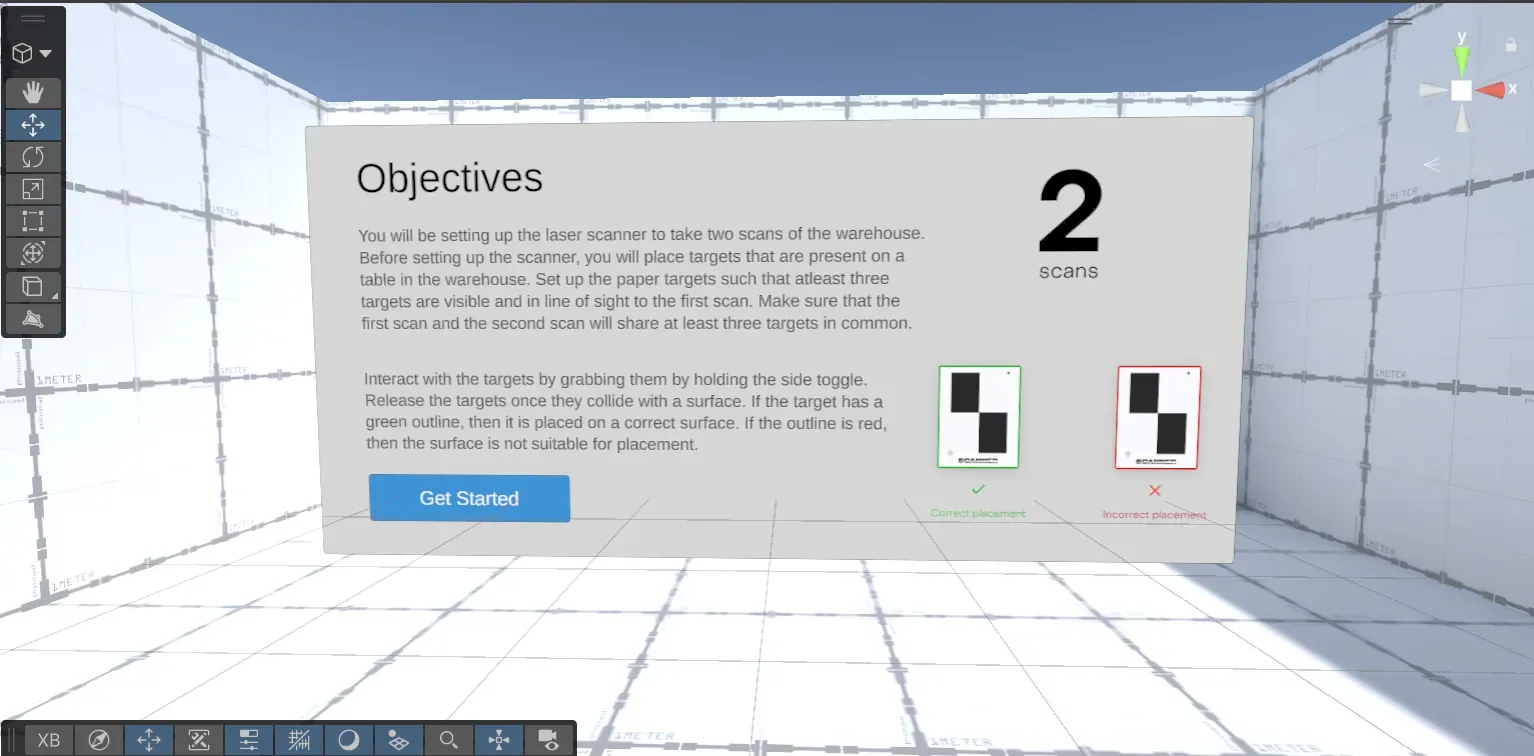The image size is (1534, 756).
Task: Click the Get Started button
Action: coord(469,498)
